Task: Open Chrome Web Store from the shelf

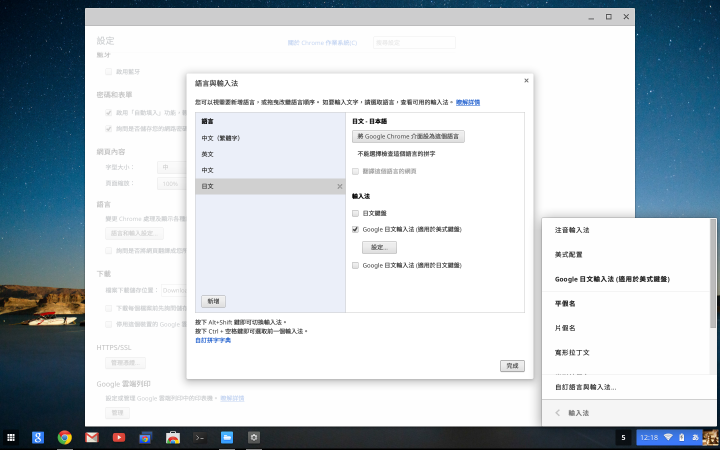Action: click(x=173, y=438)
